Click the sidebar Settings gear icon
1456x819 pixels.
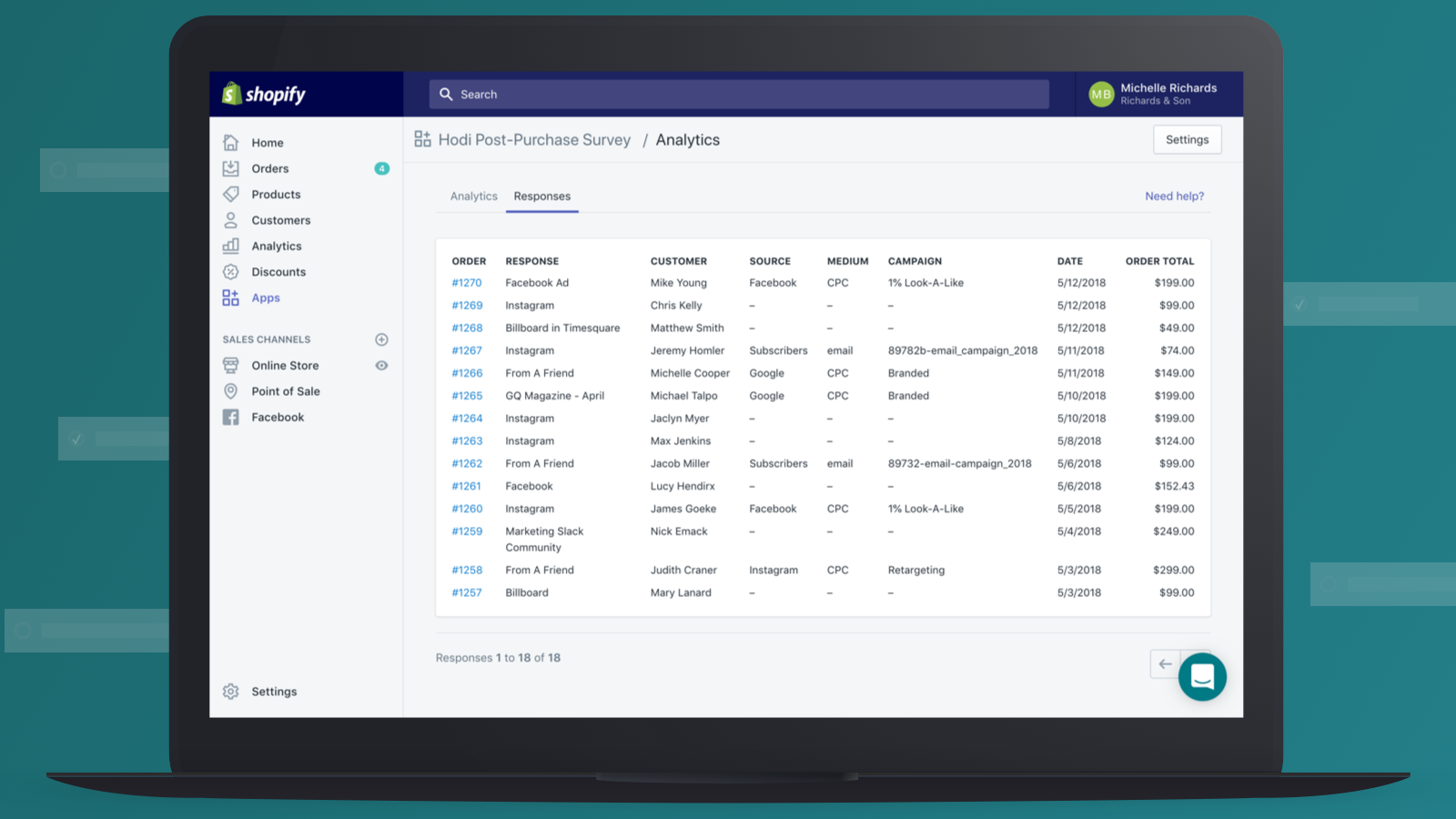click(x=231, y=692)
